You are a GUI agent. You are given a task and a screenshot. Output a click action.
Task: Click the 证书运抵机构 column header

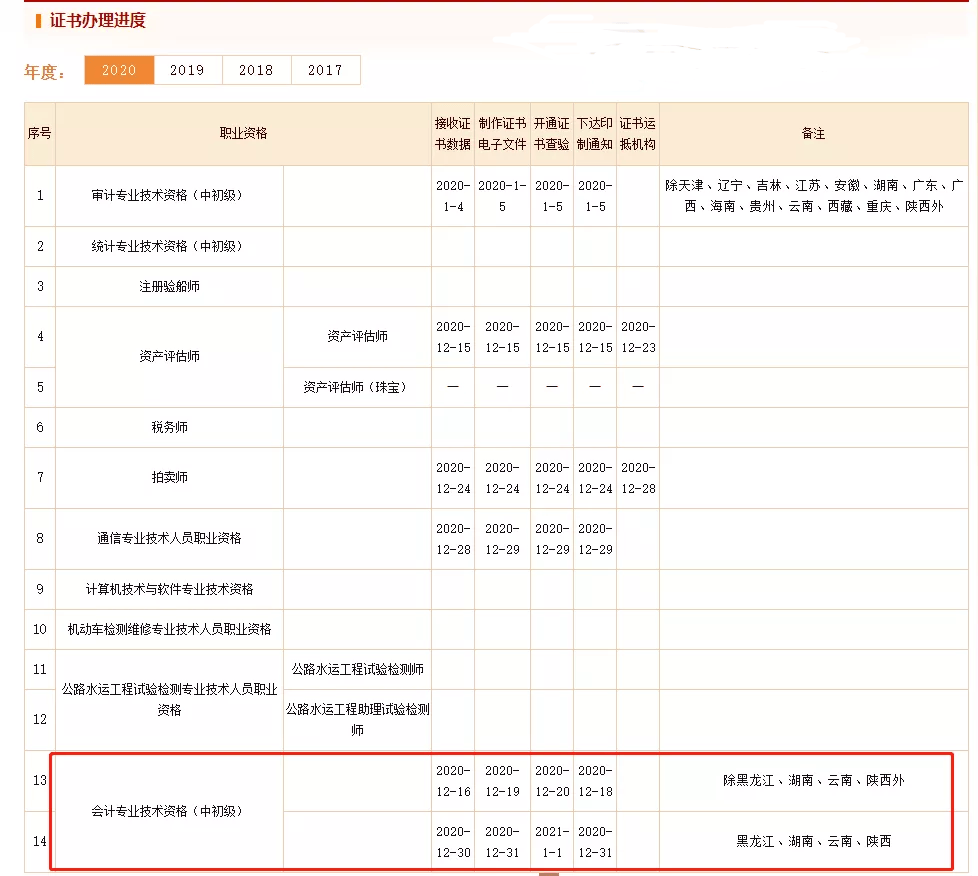[x=637, y=134]
